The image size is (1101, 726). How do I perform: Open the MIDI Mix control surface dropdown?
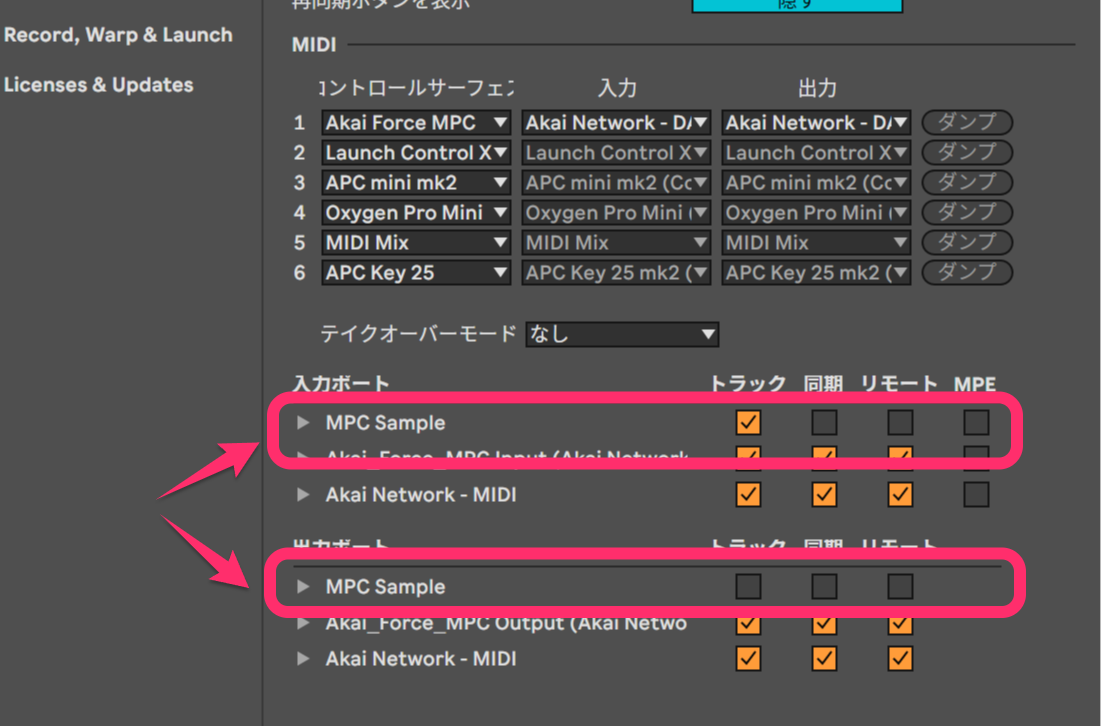click(x=416, y=243)
